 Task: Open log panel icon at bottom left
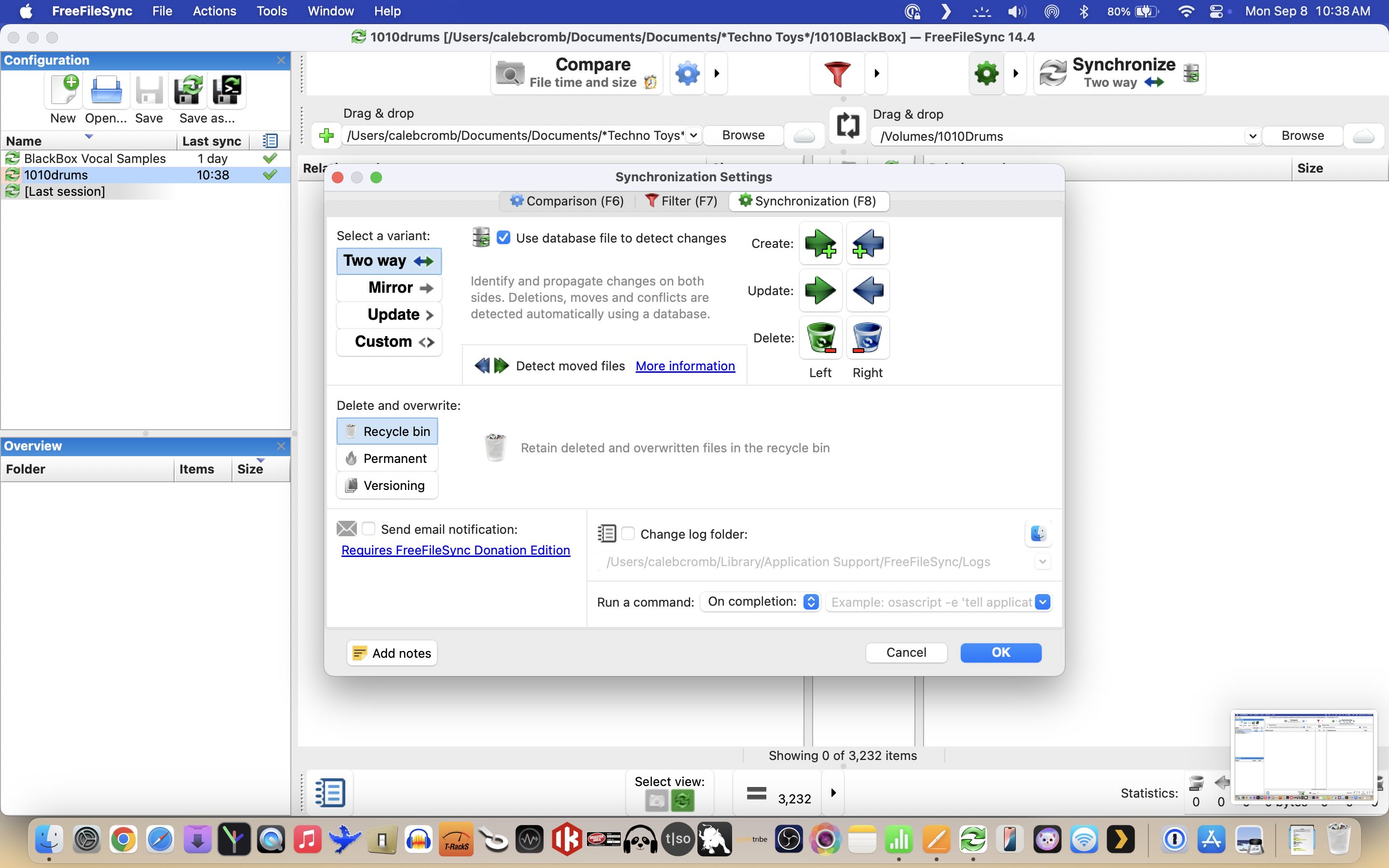pos(329,793)
